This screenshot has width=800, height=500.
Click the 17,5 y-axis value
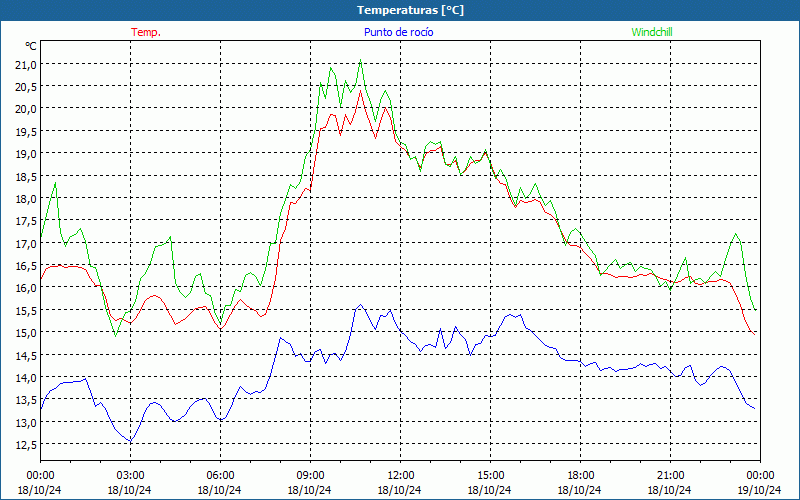click(27, 221)
